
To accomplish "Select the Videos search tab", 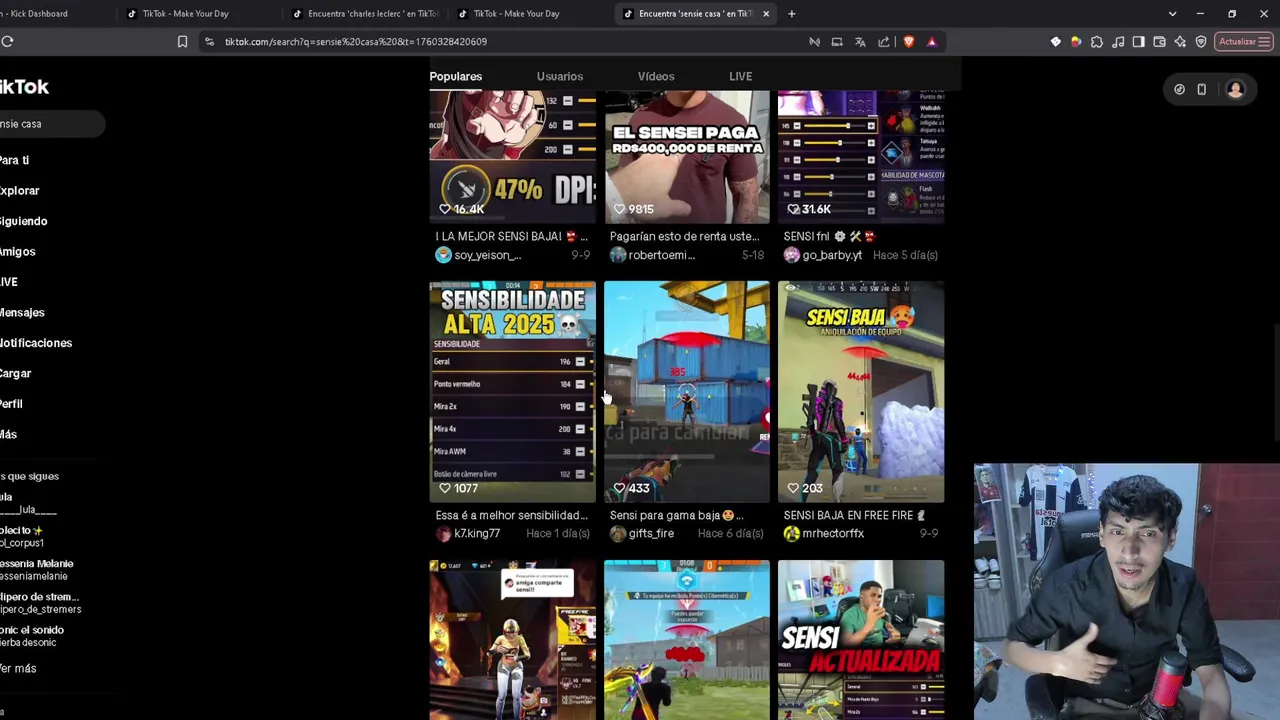I will [x=656, y=76].
